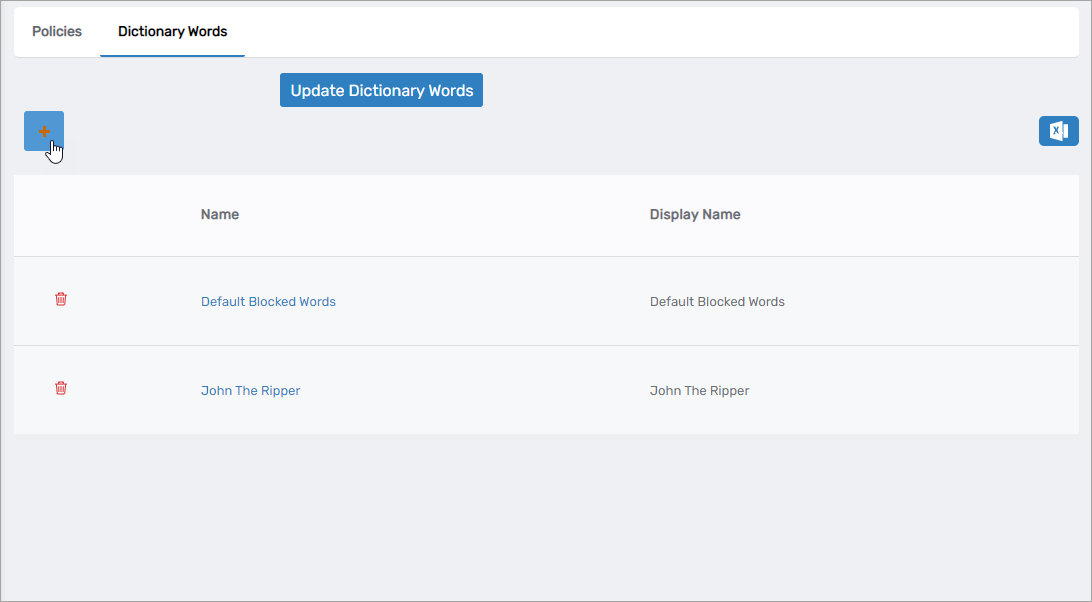Sort by the Display Name column header
This screenshot has width=1092, height=602.
[695, 215]
